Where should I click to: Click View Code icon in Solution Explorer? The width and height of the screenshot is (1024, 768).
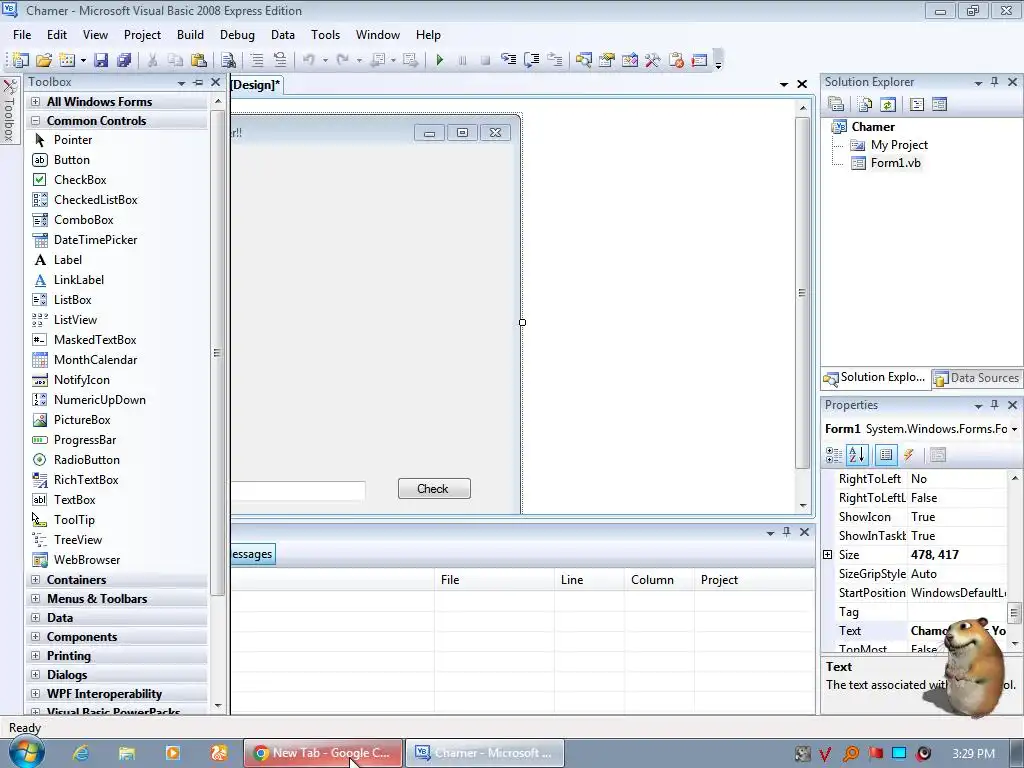(917, 104)
